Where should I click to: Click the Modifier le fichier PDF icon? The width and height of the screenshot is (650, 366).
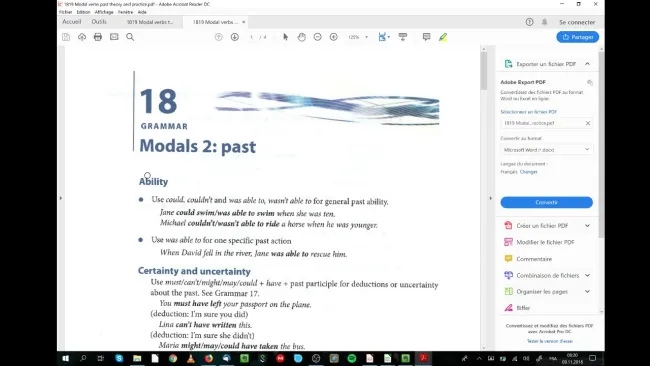click(x=508, y=242)
